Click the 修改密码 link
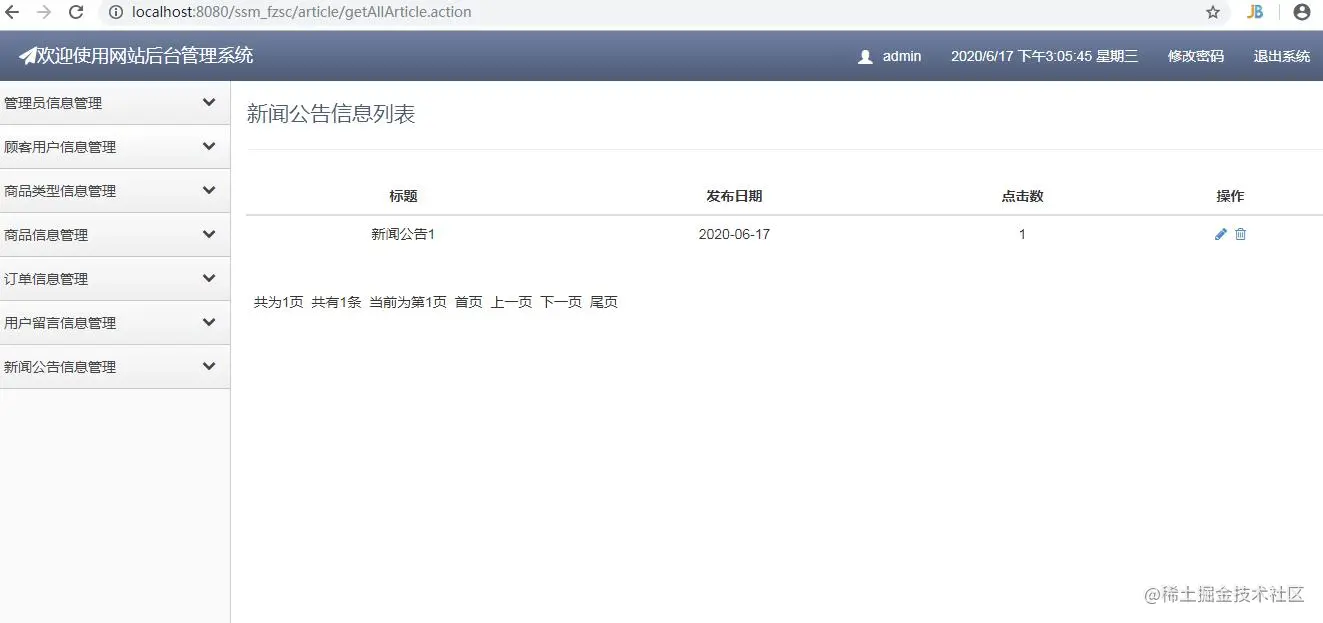1323x623 pixels. point(1196,56)
